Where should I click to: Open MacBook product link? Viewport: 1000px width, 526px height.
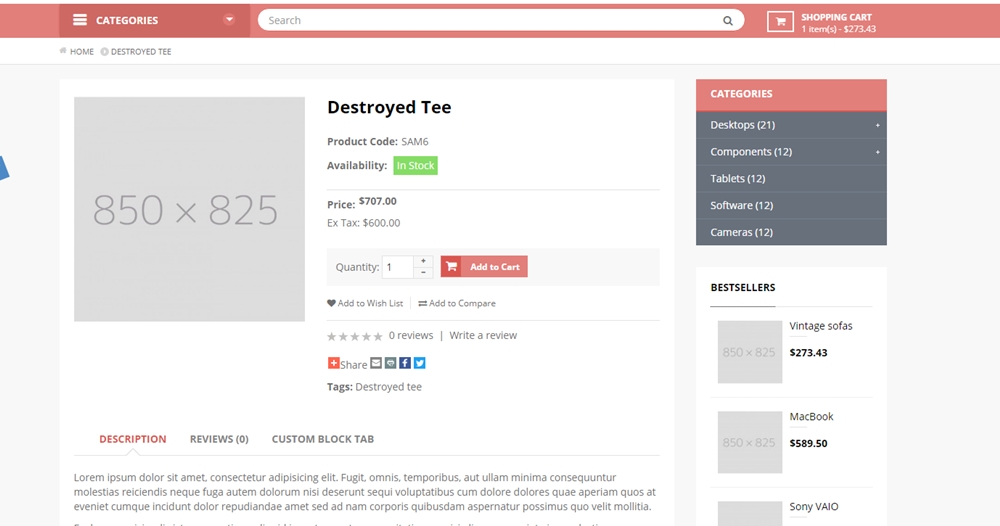(x=811, y=416)
